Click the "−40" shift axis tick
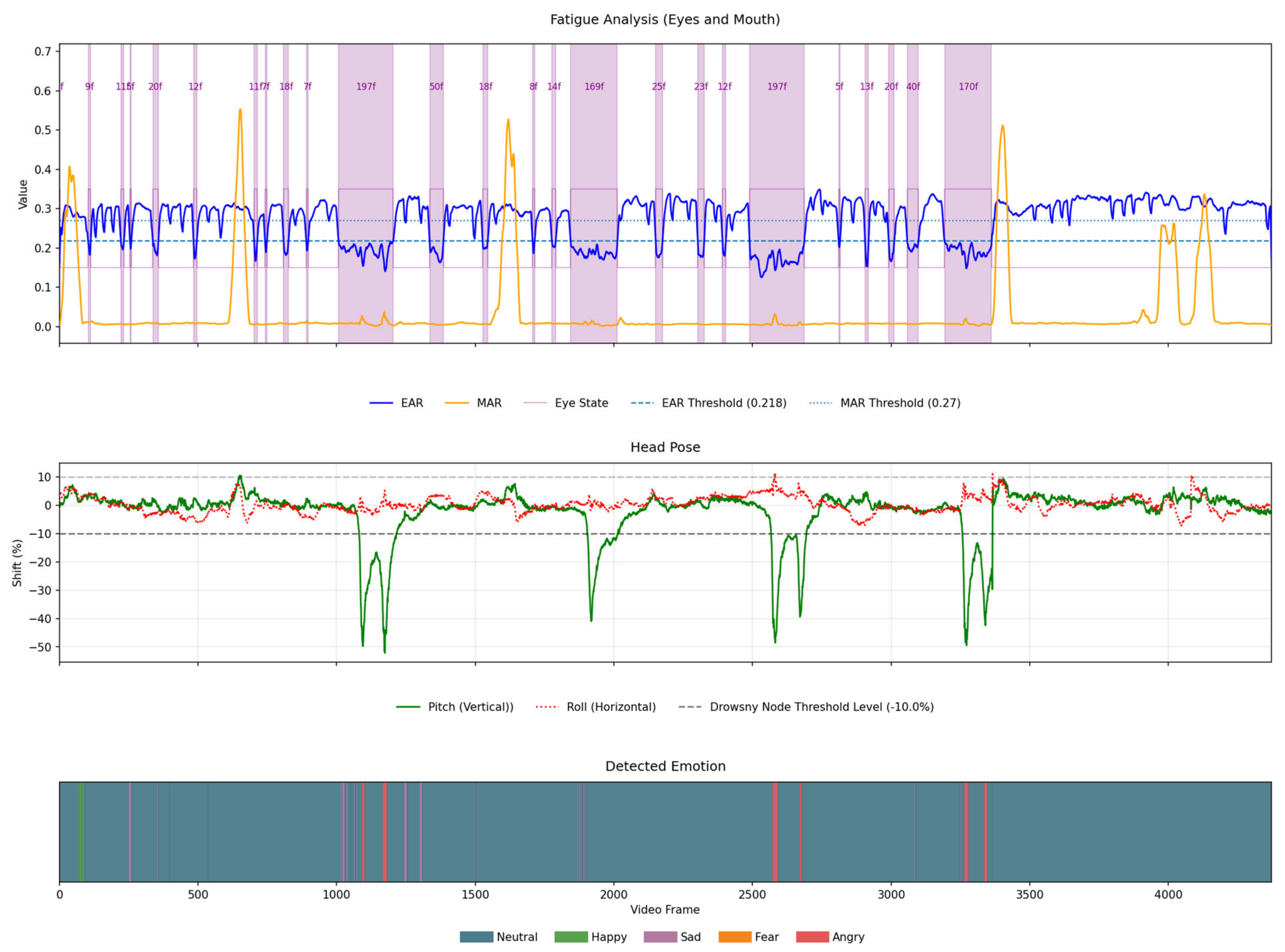 click(40, 619)
